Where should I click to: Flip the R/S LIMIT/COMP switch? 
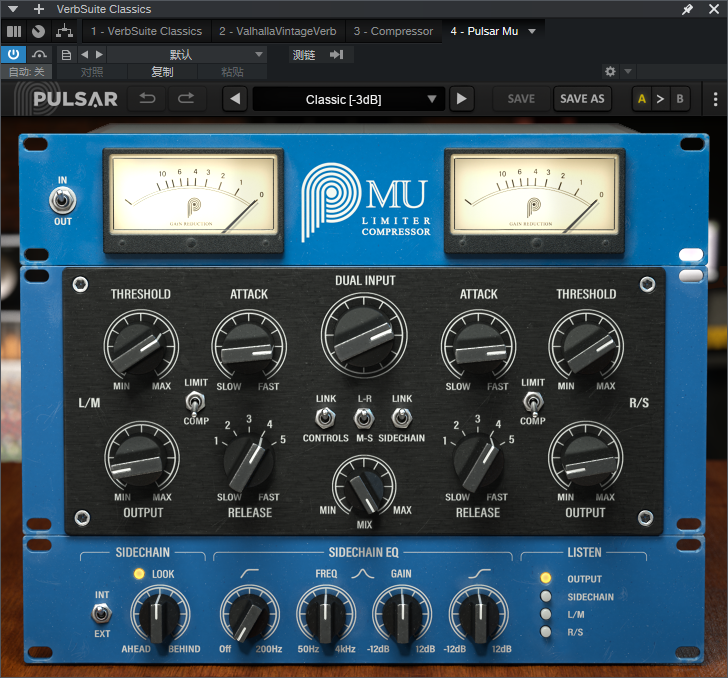tap(533, 402)
